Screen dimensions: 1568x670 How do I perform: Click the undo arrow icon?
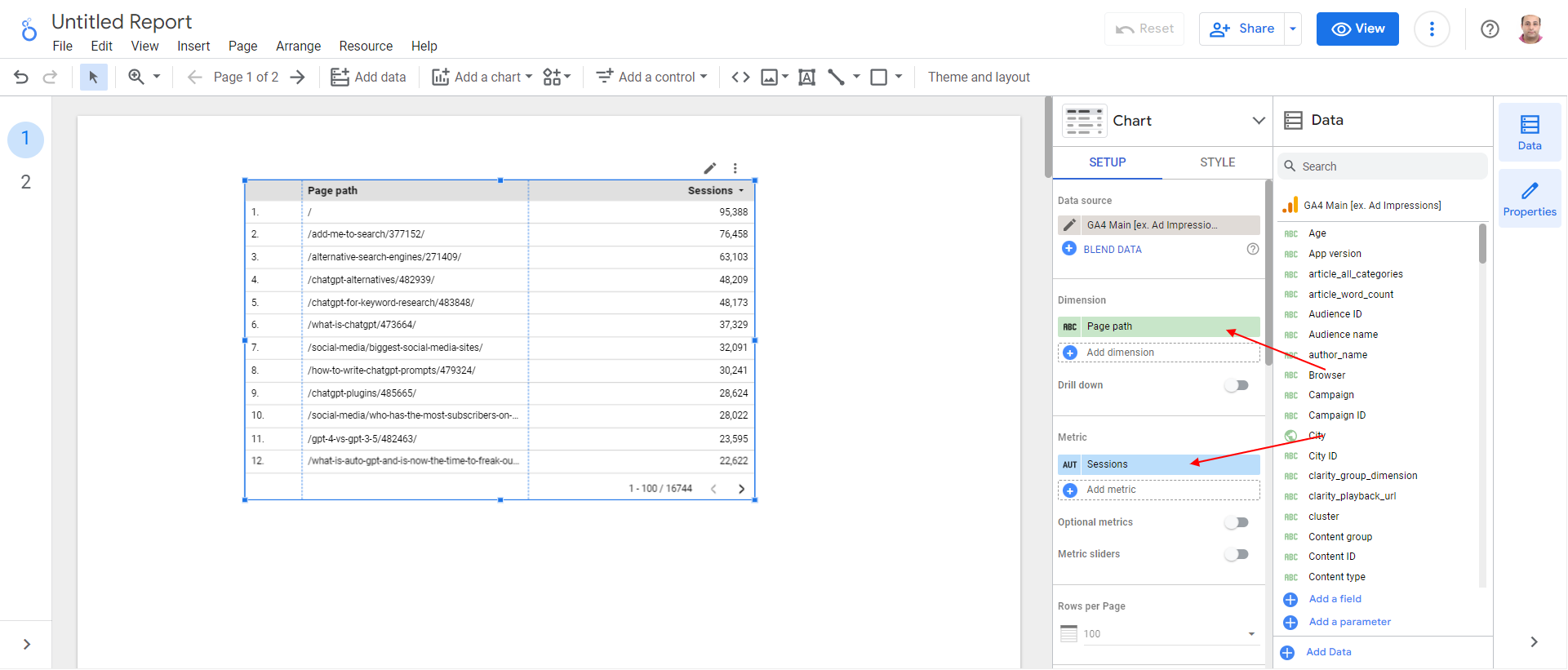pos(21,77)
